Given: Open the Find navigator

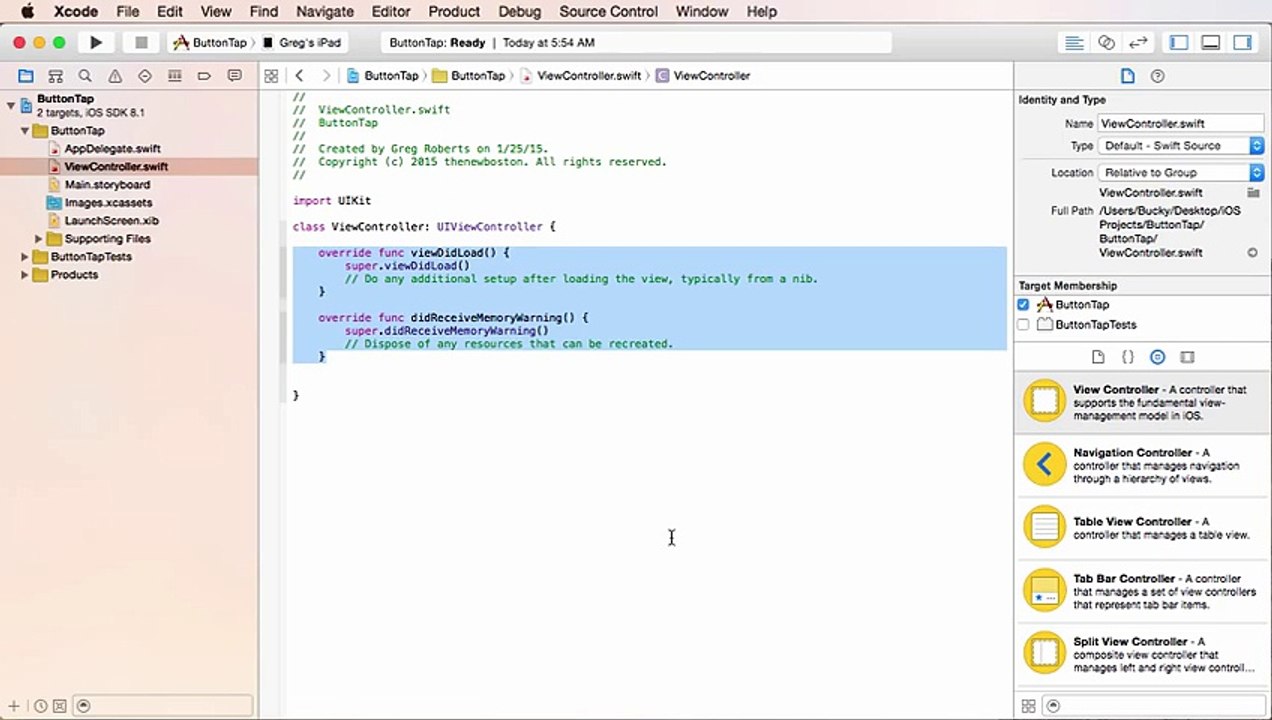Looking at the screenshot, I should click(85, 76).
